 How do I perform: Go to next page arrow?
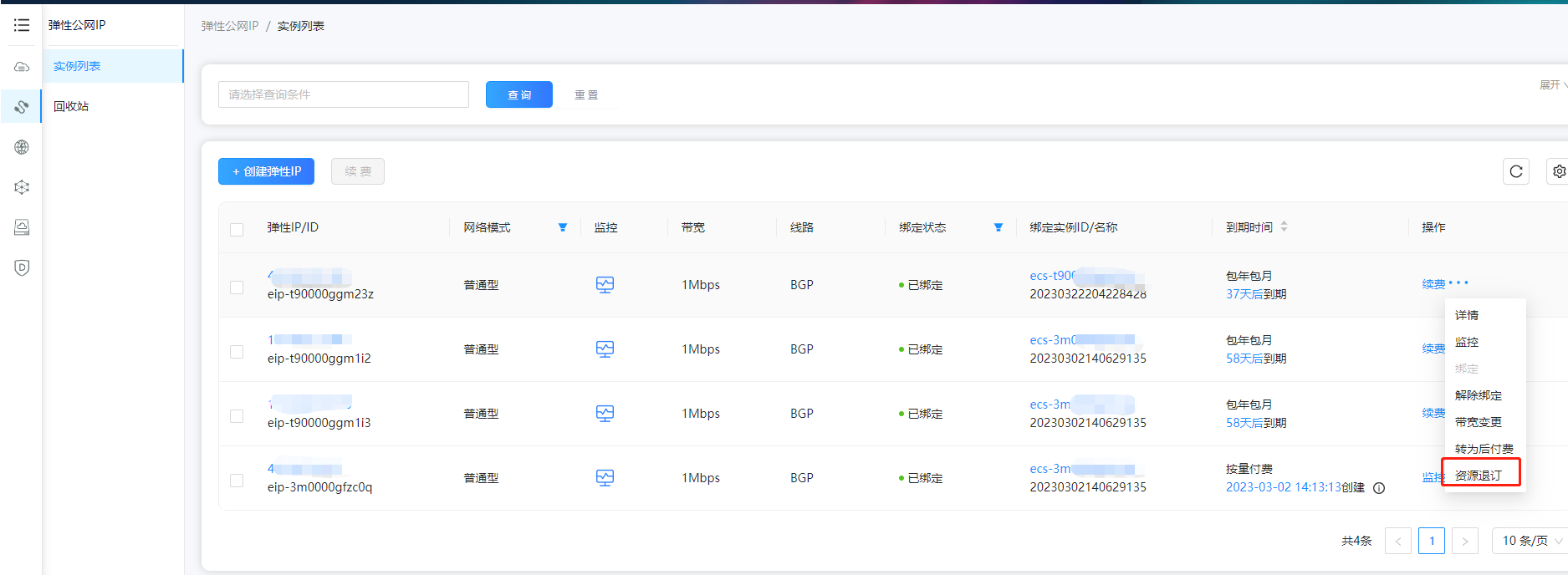tap(1465, 541)
